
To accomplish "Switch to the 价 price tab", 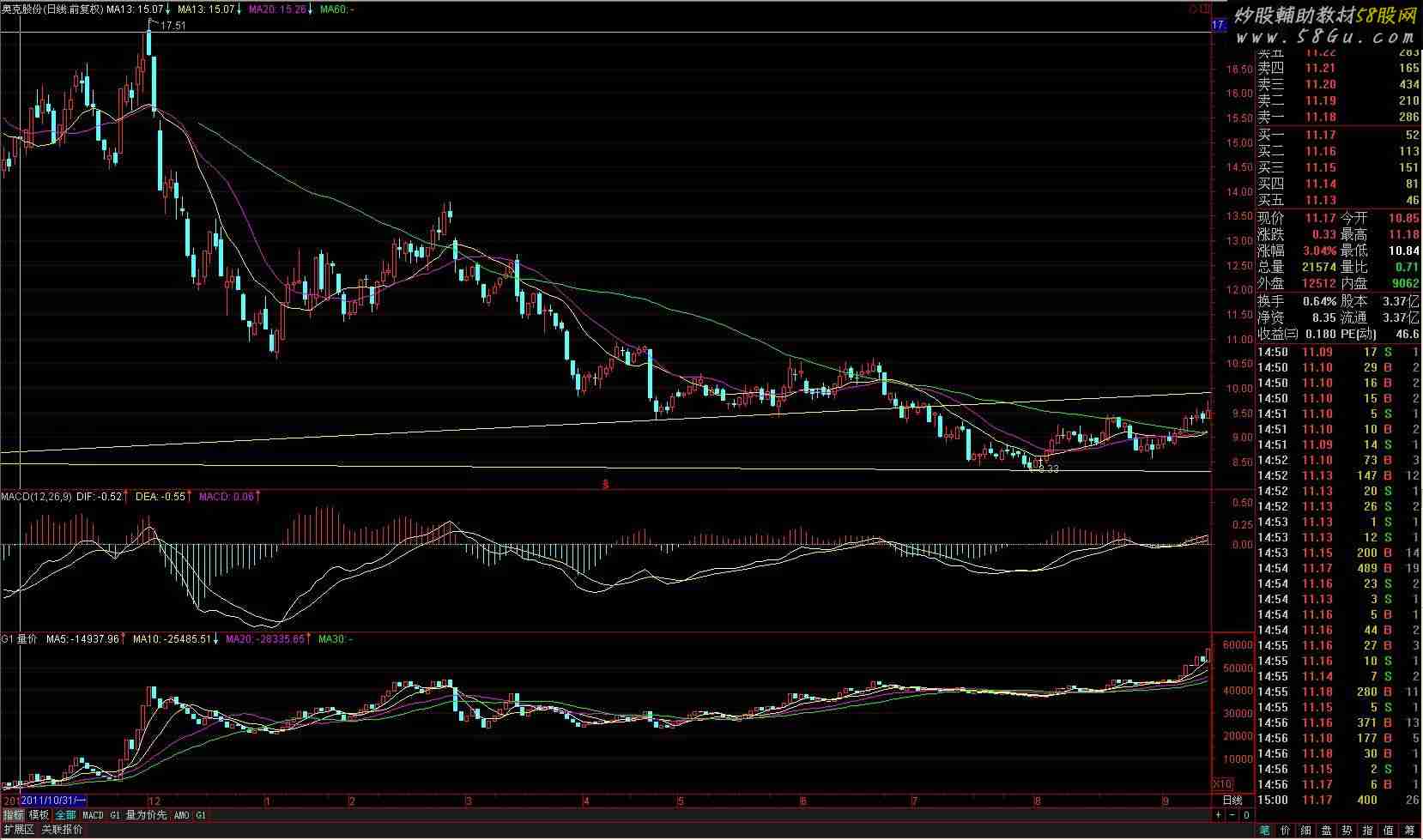I will pyautogui.click(x=1285, y=831).
